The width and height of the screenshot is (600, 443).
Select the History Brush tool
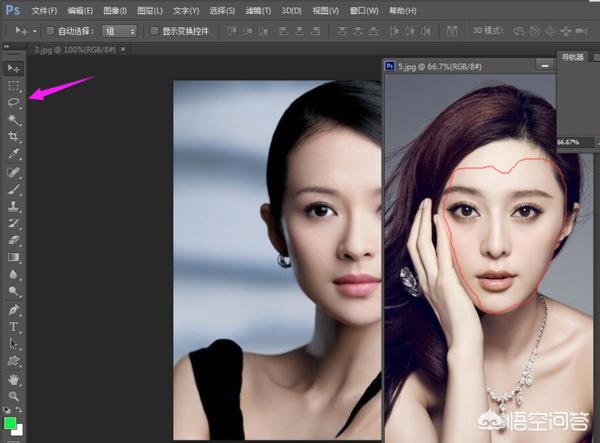pyautogui.click(x=13, y=223)
